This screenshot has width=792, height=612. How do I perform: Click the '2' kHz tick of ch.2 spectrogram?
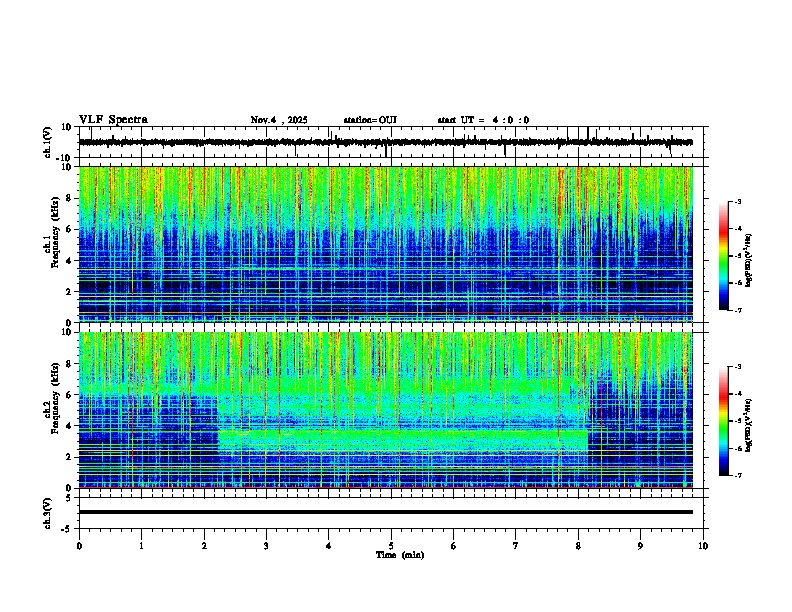tap(69, 457)
